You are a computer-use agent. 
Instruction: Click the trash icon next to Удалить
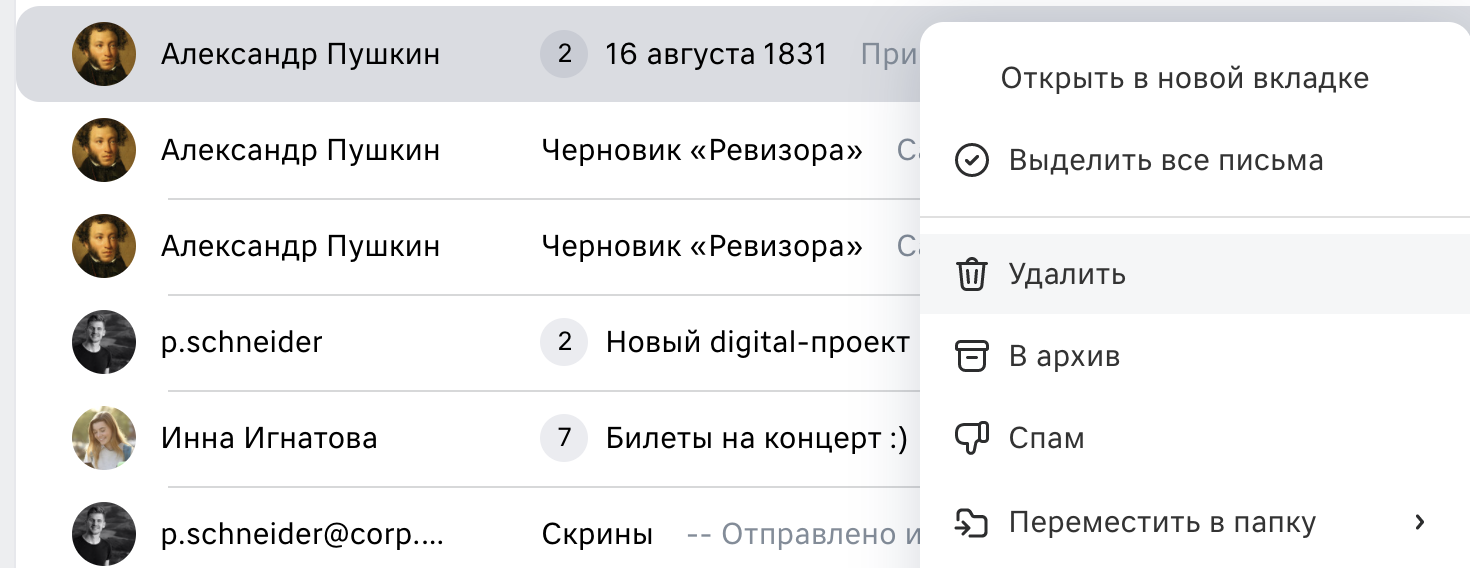coord(972,274)
